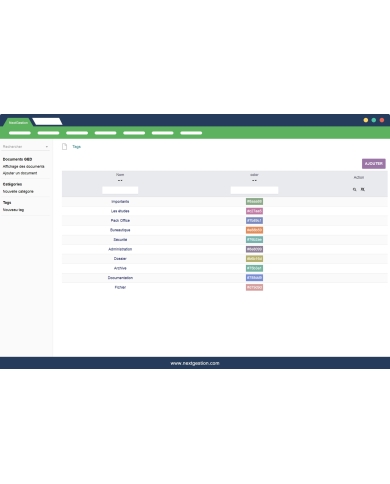Image resolution: width=390 pixels, height=484 pixels.
Task: Open the Nouveau tag sidebar link
Action: click(x=13, y=210)
